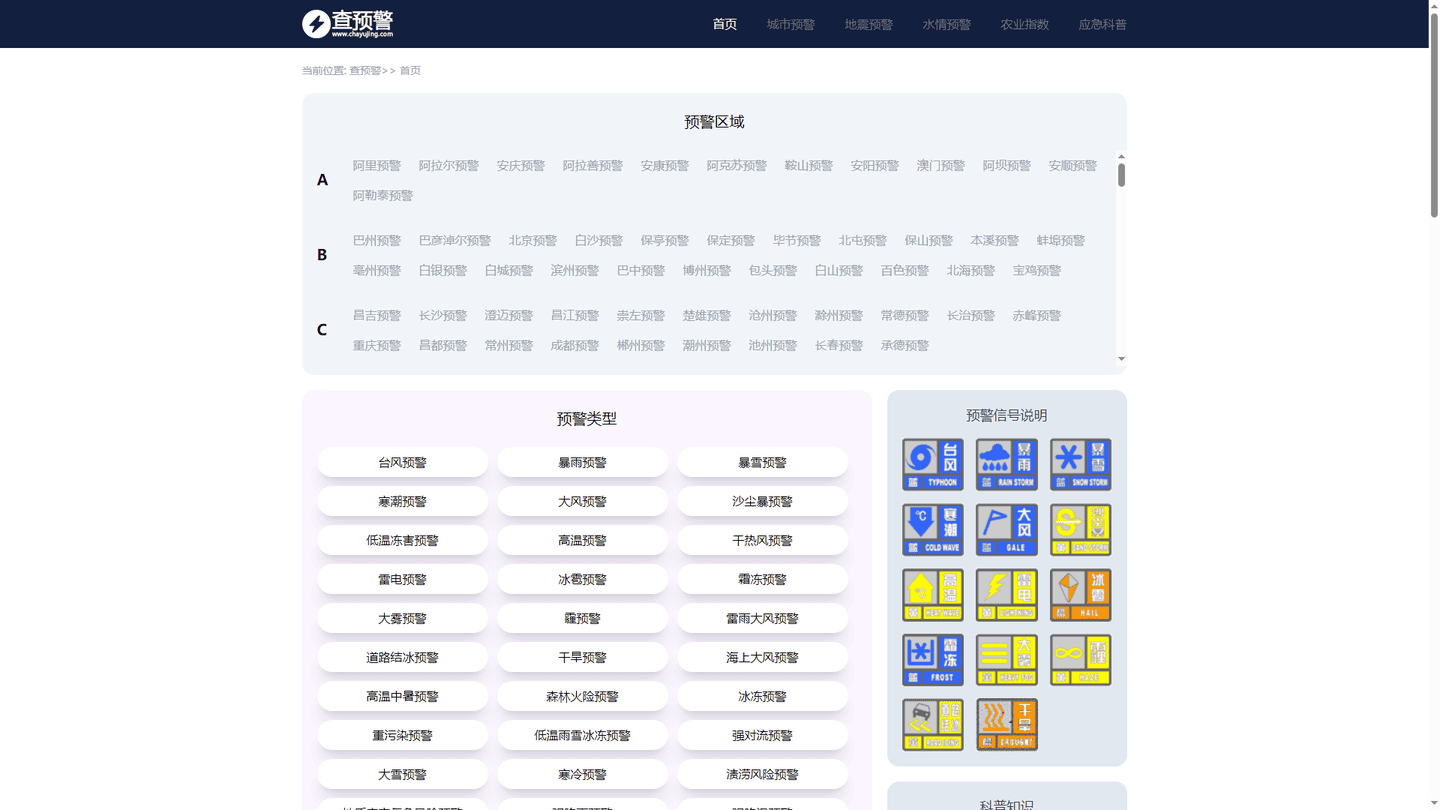Go to the 首页 nav tab

[725, 24]
